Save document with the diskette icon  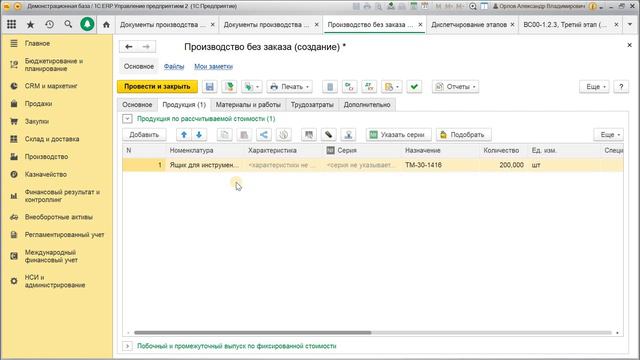point(210,87)
